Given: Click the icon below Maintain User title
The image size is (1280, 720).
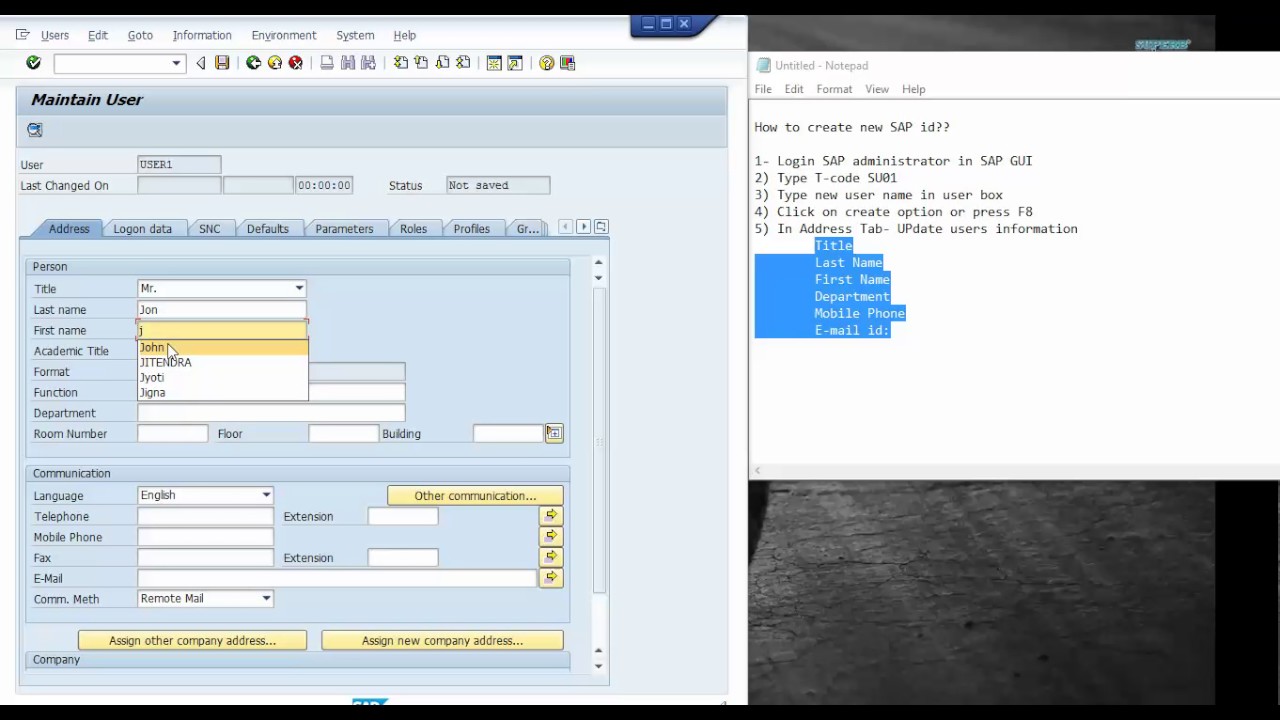Looking at the screenshot, I should point(35,129).
